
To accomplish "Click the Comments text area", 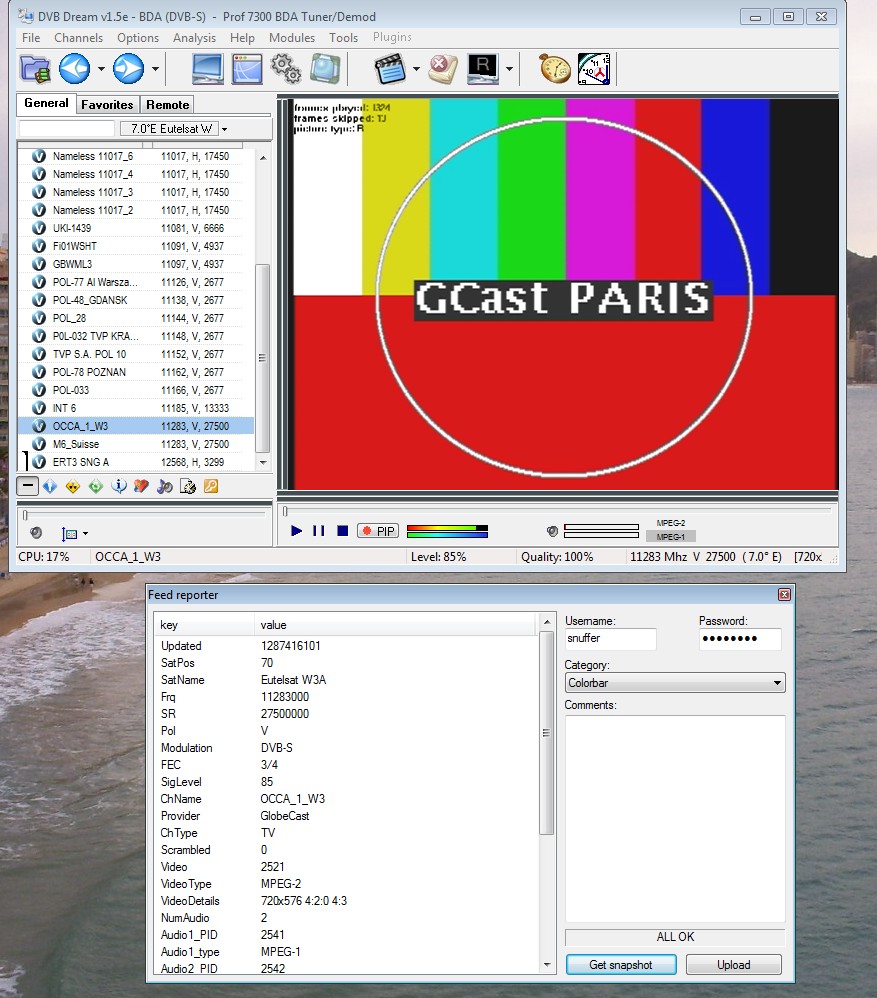I will (675, 819).
